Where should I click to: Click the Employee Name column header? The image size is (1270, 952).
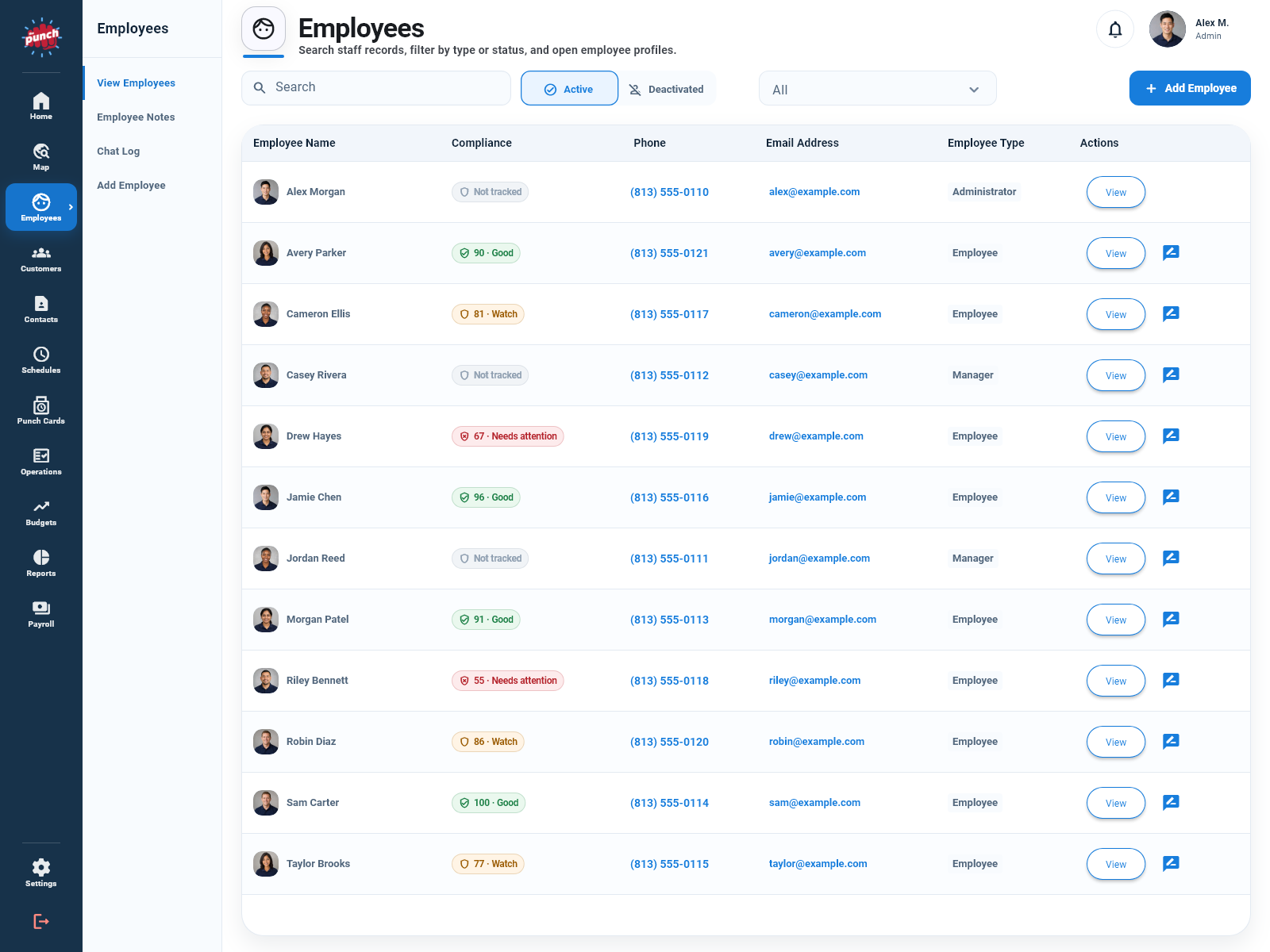(294, 143)
